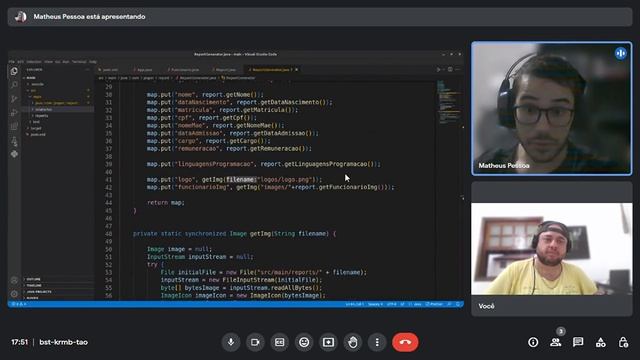The image size is (640, 360).
Task: Open the Meet activities icon
Action: coord(600,342)
